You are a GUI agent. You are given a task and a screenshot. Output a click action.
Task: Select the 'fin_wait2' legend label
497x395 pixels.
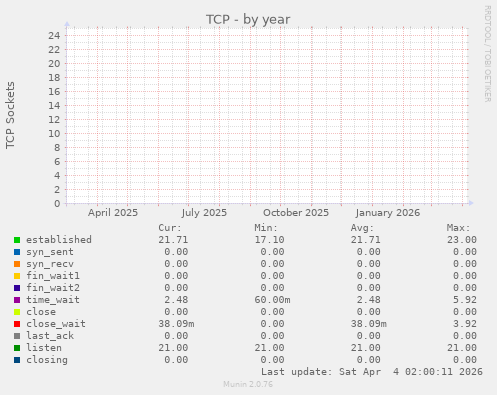53,288
